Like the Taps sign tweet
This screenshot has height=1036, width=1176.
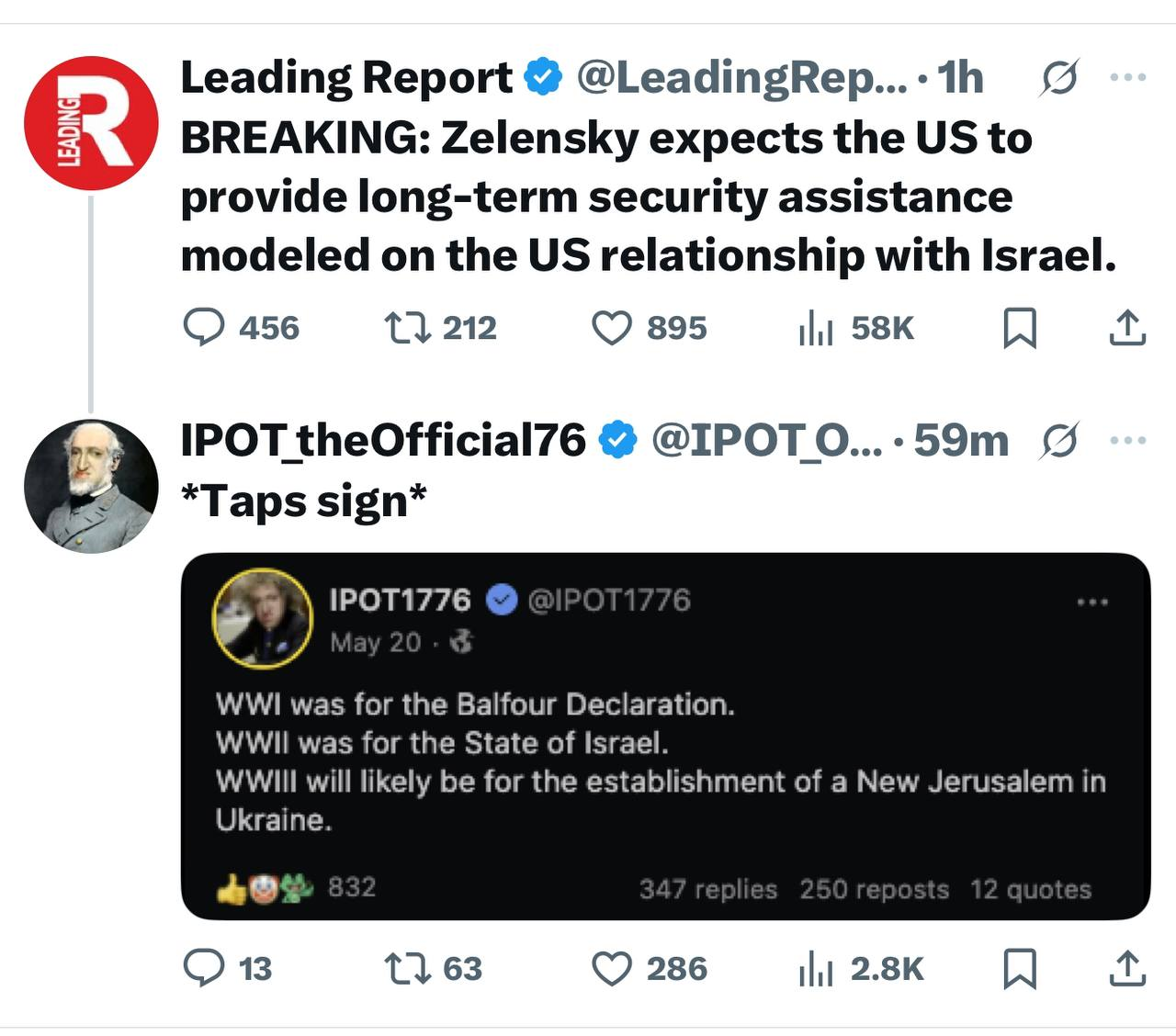pos(611,968)
